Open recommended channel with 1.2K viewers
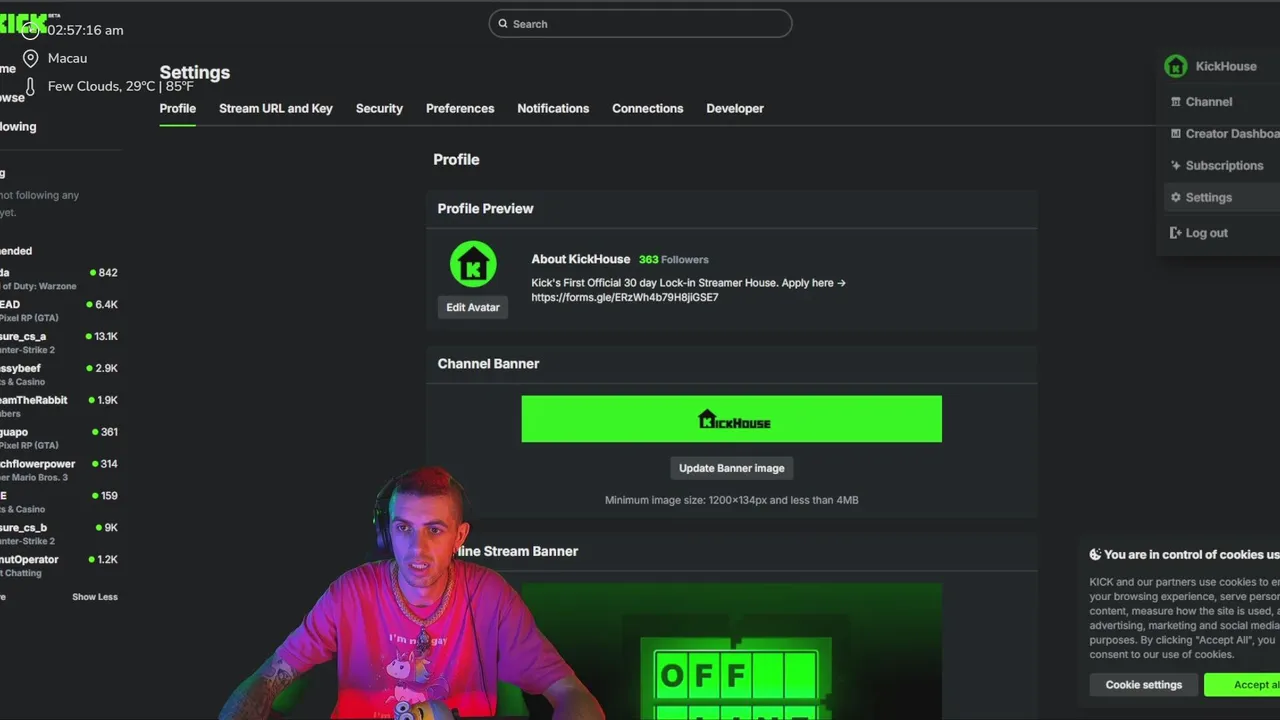Screen dimensions: 1280x720 [x=59, y=566]
